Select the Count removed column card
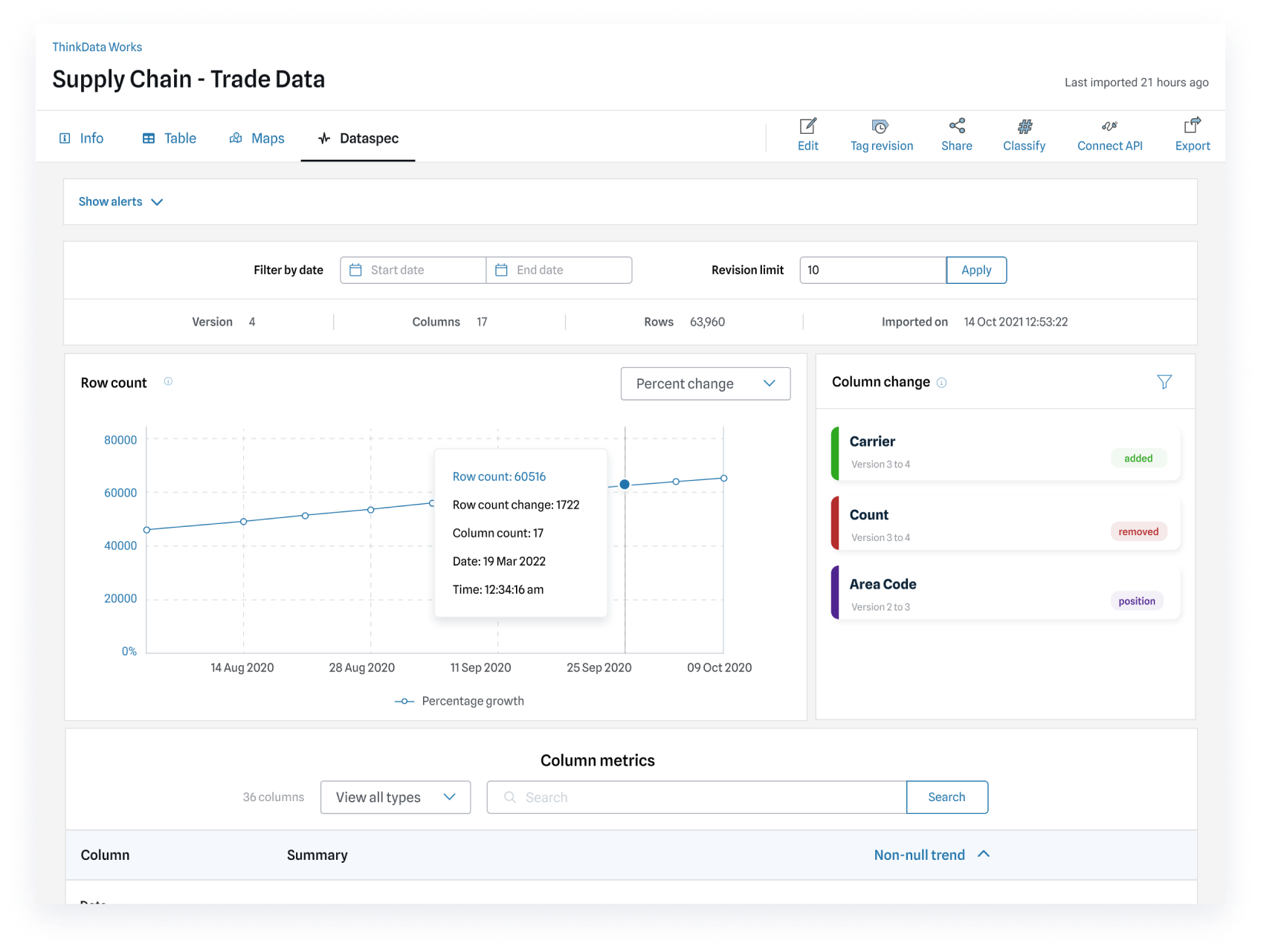Screen dimensions: 1261x952 click(1005, 523)
